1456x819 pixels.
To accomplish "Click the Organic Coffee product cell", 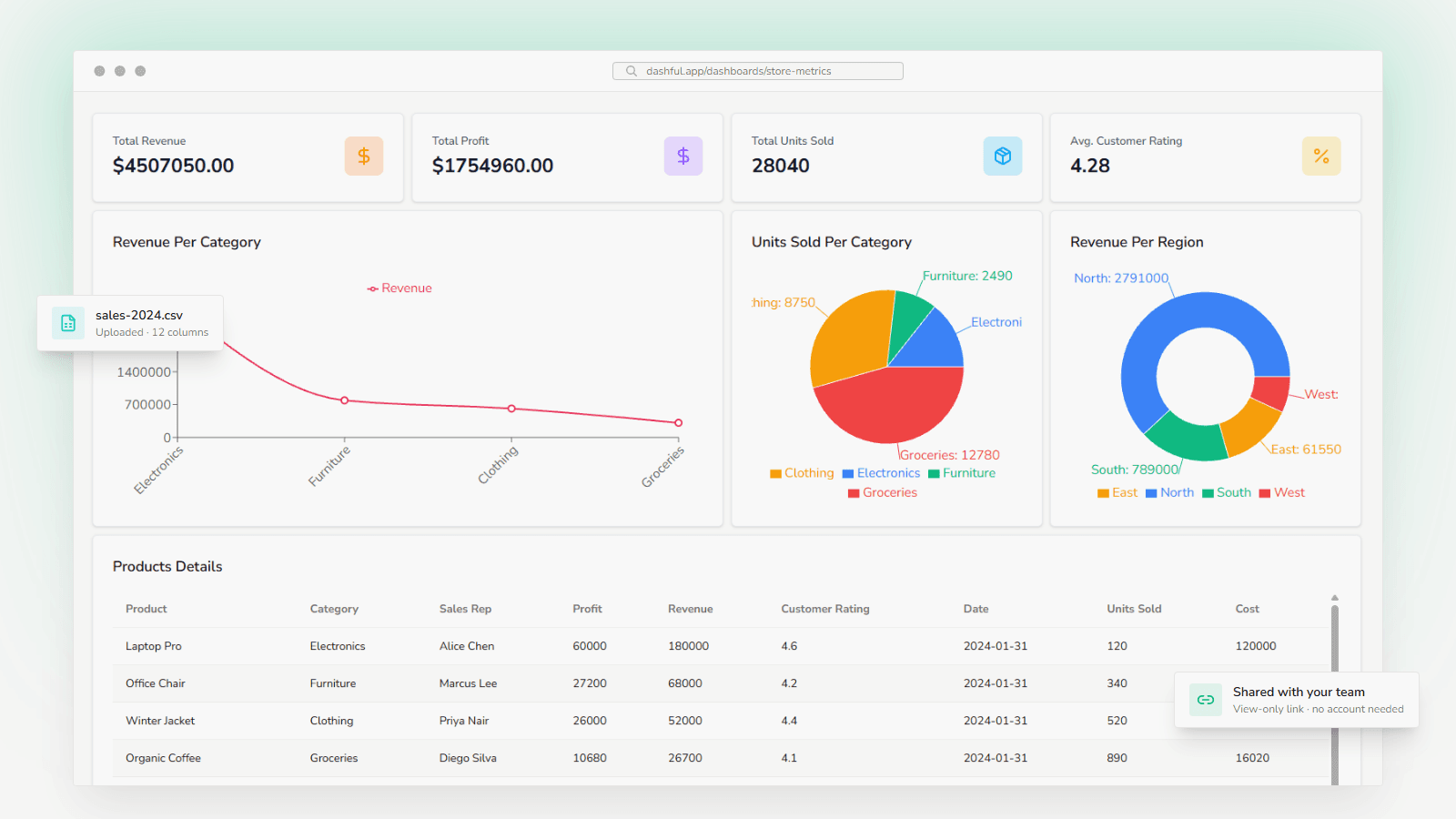I will [163, 758].
